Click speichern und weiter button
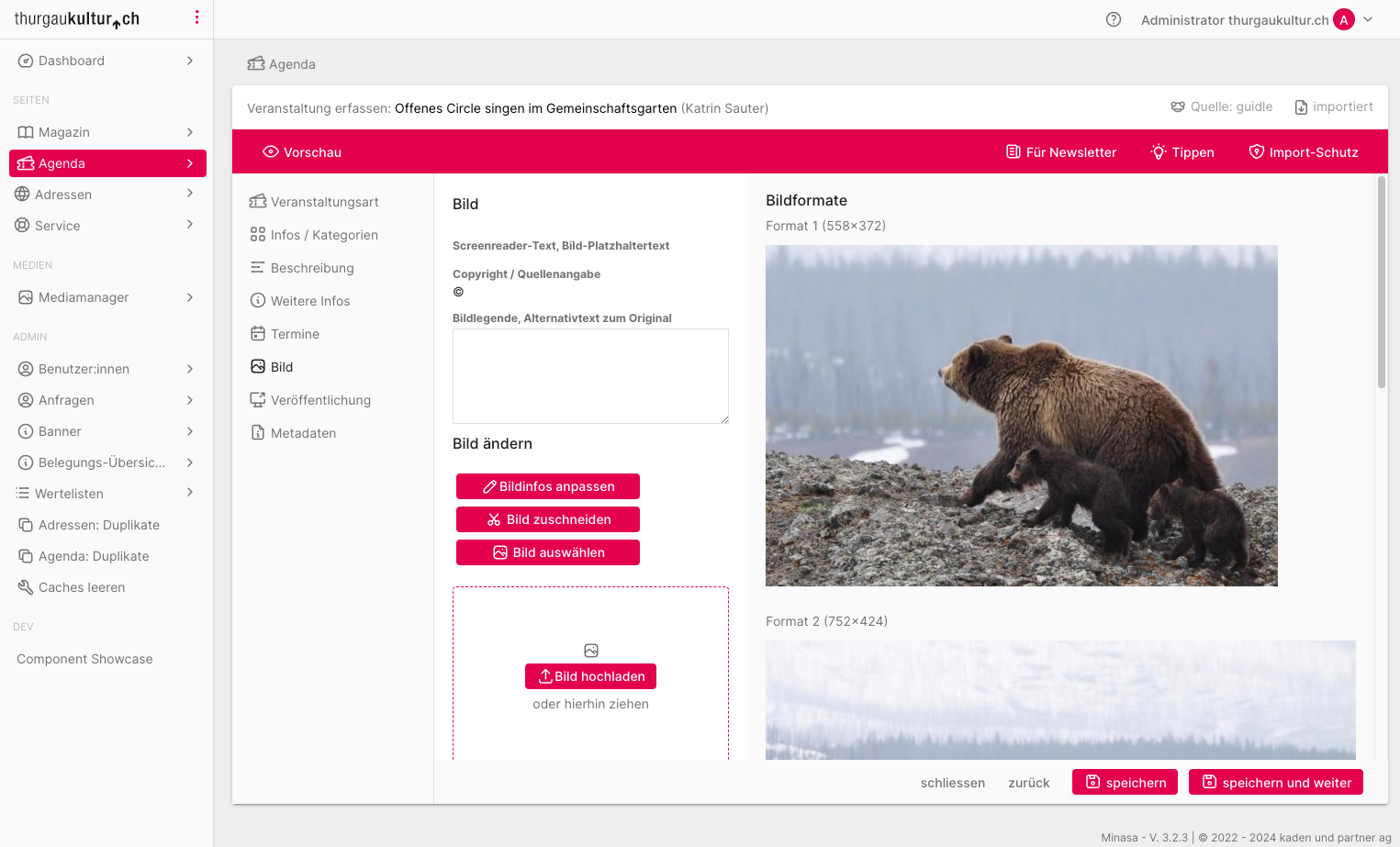This screenshot has height=847, width=1400. (x=1276, y=782)
